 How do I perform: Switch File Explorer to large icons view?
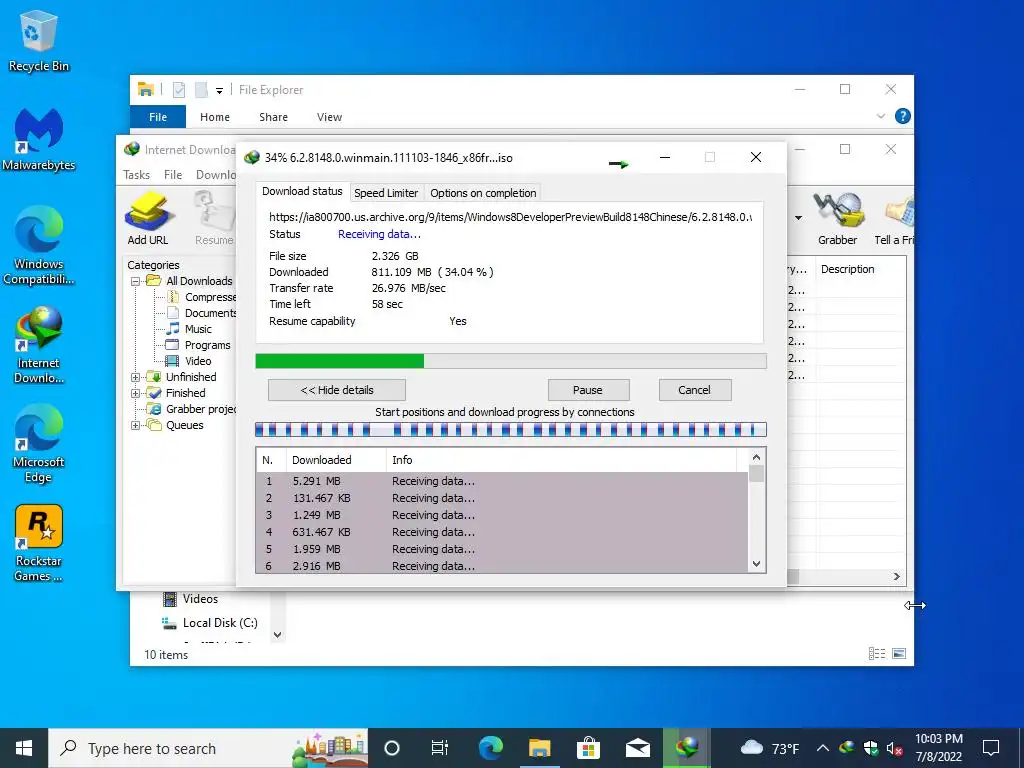pos(899,654)
